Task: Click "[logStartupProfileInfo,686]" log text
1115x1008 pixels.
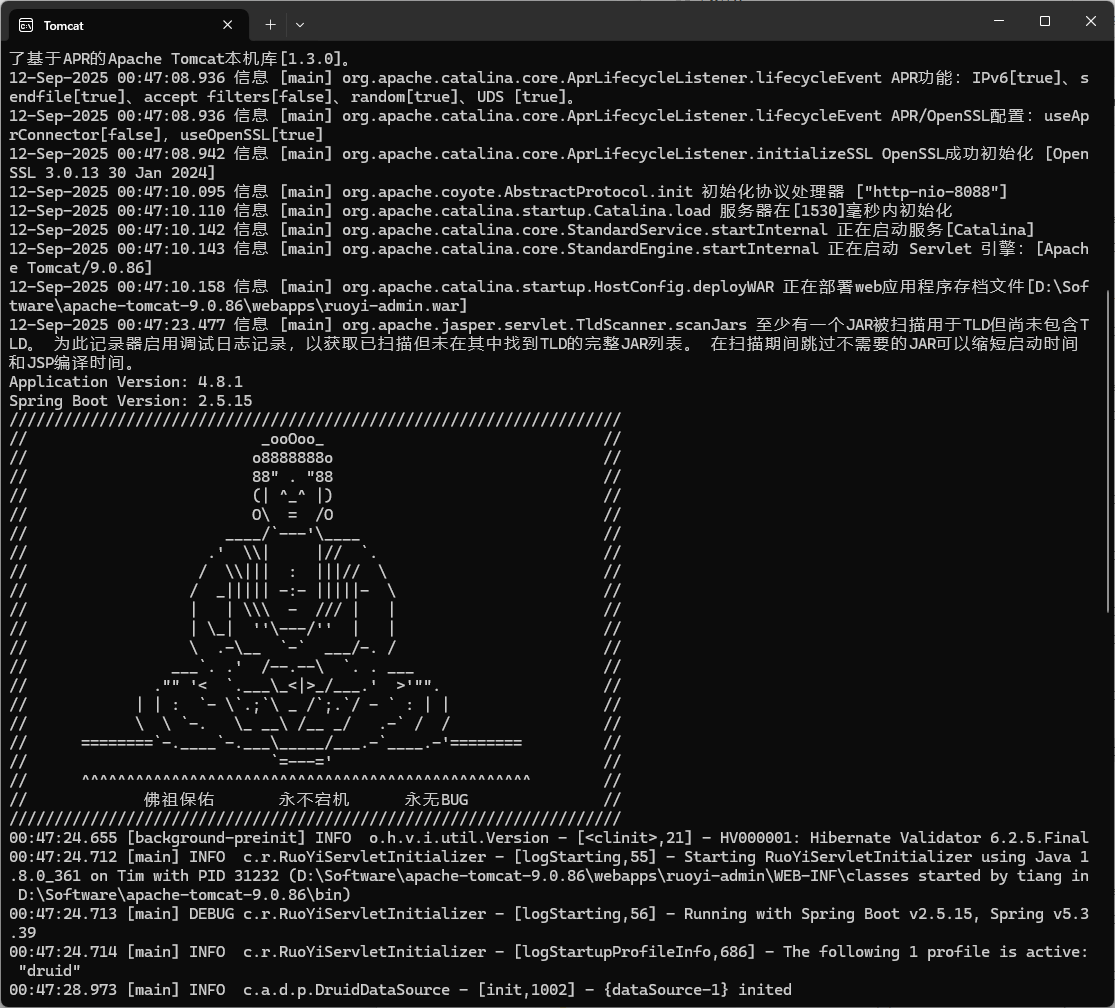Action: [634, 952]
